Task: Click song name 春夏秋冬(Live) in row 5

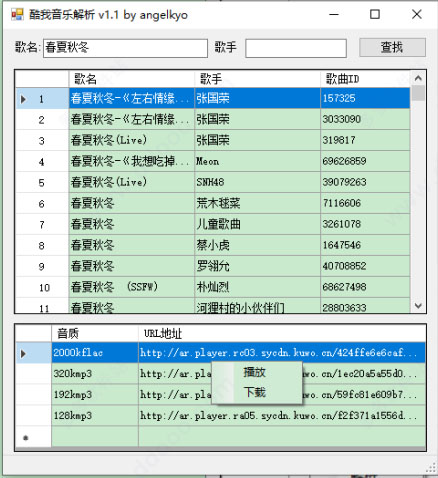Action: tap(132, 182)
